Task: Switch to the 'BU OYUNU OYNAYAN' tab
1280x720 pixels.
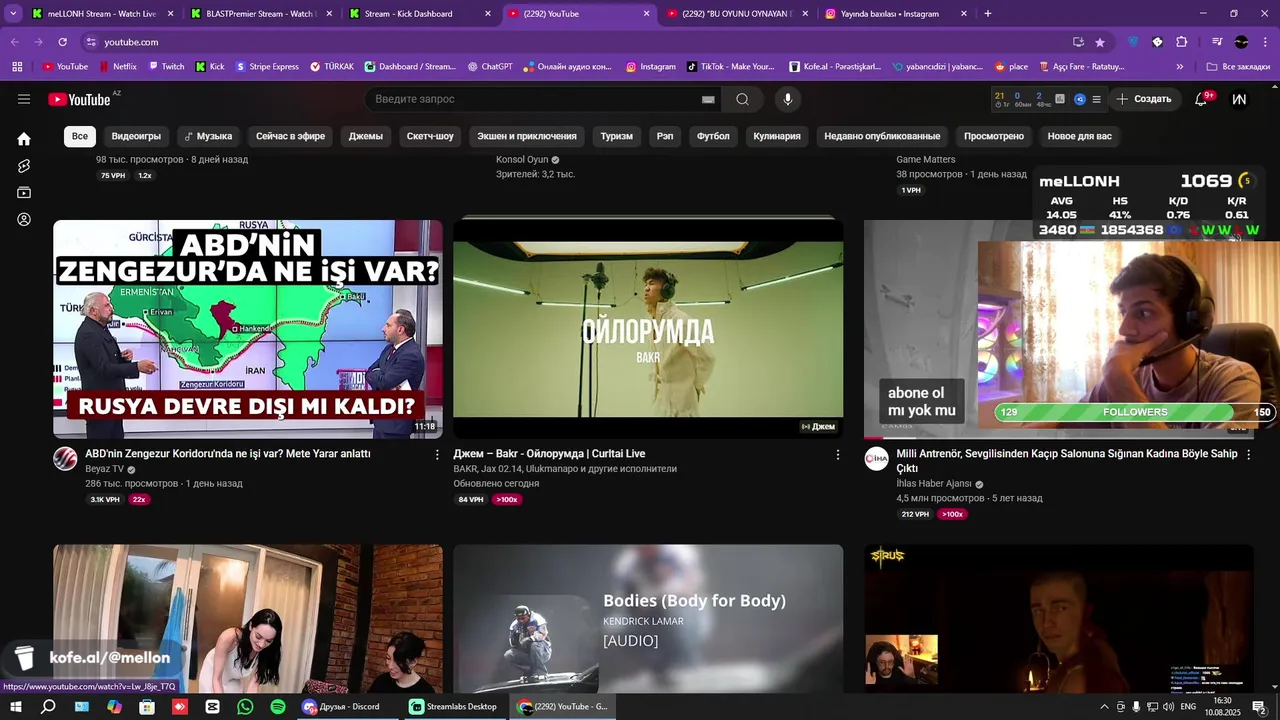Action: point(735,14)
